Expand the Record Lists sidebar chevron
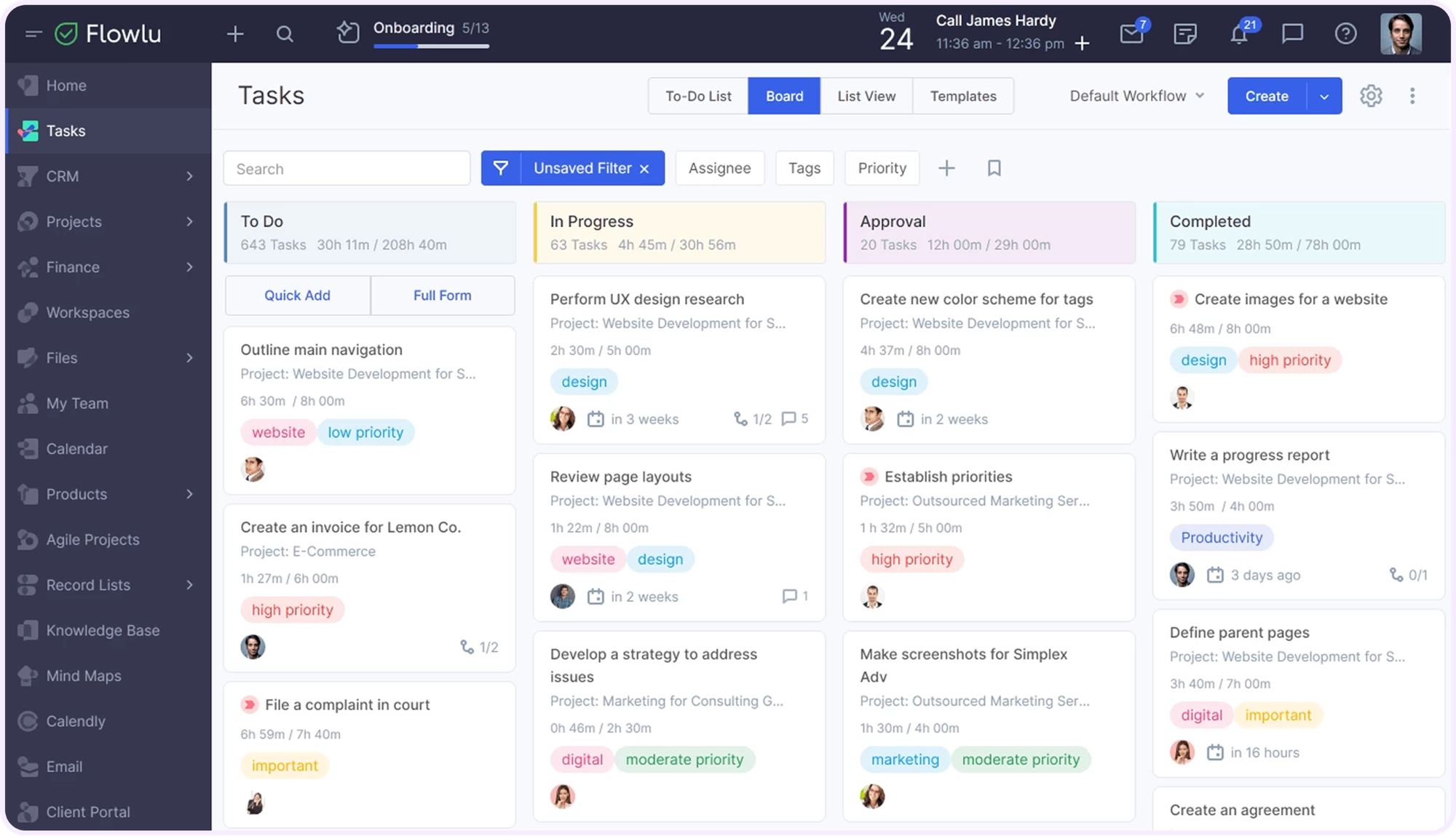1456x836 pixels. [189, 585]
